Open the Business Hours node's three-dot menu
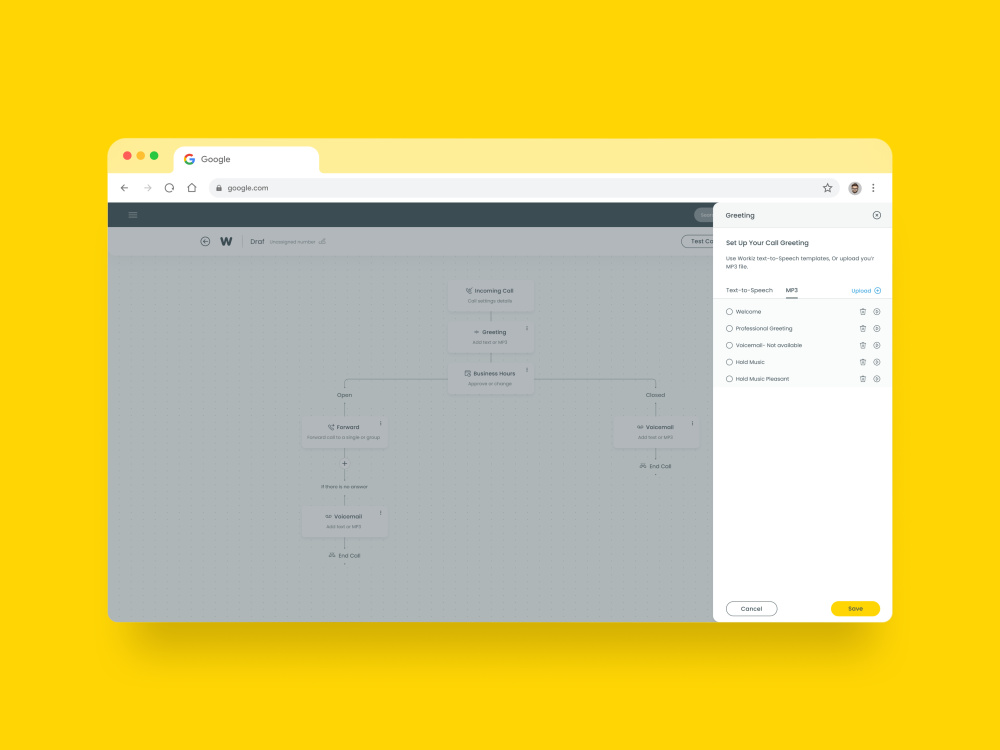Viewport: 1000px width, 750px height. (x=527, y=370)
